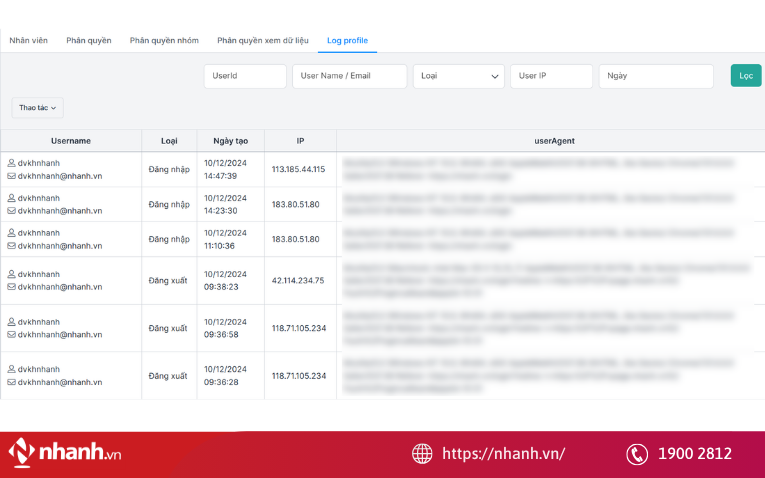This screenshot has width=765, height=478.
Task: Click email icon in 14:23:30 log row
Action: coord(11,211)
